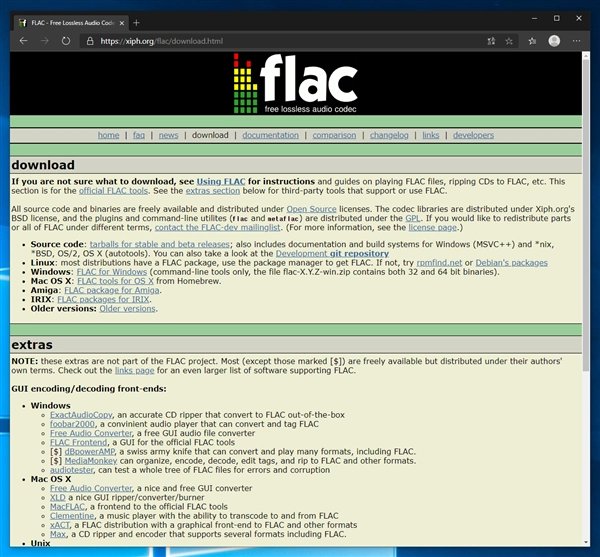Jump to the extras section link
Screen dimensions: 600x557
[213, 191]
